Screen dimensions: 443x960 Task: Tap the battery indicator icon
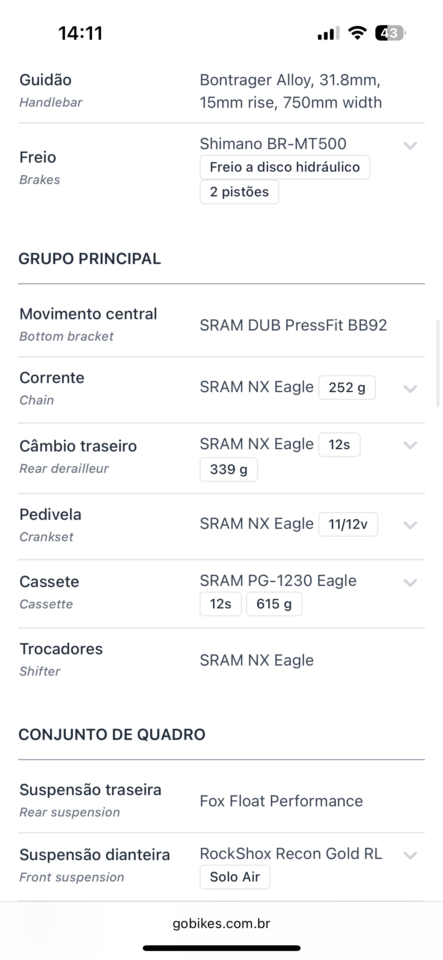point(390,33)
